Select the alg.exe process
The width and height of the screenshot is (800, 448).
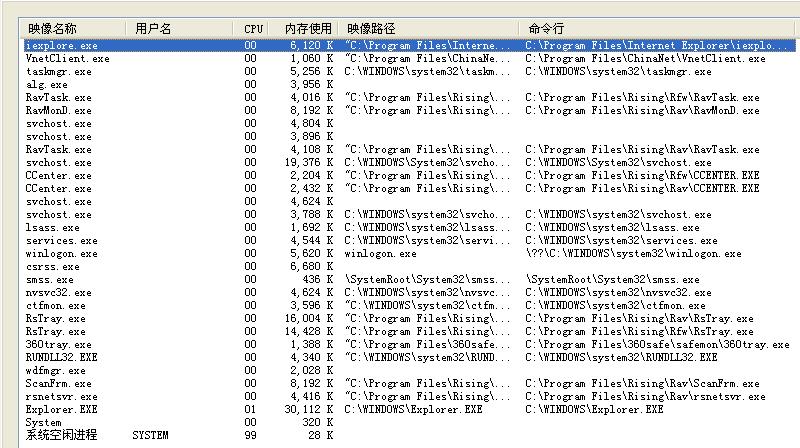click(x=46, y=85)
